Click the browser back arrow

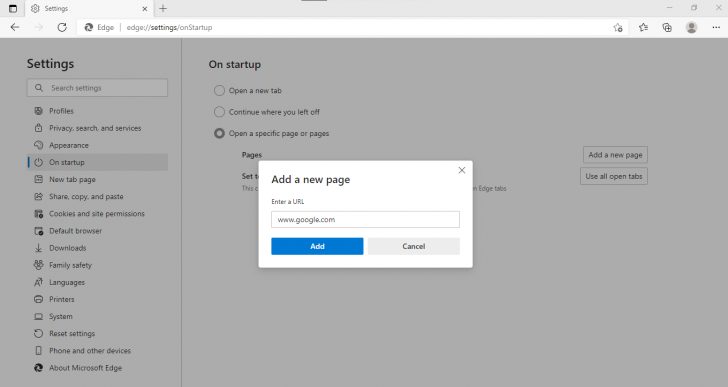point(15,27)
